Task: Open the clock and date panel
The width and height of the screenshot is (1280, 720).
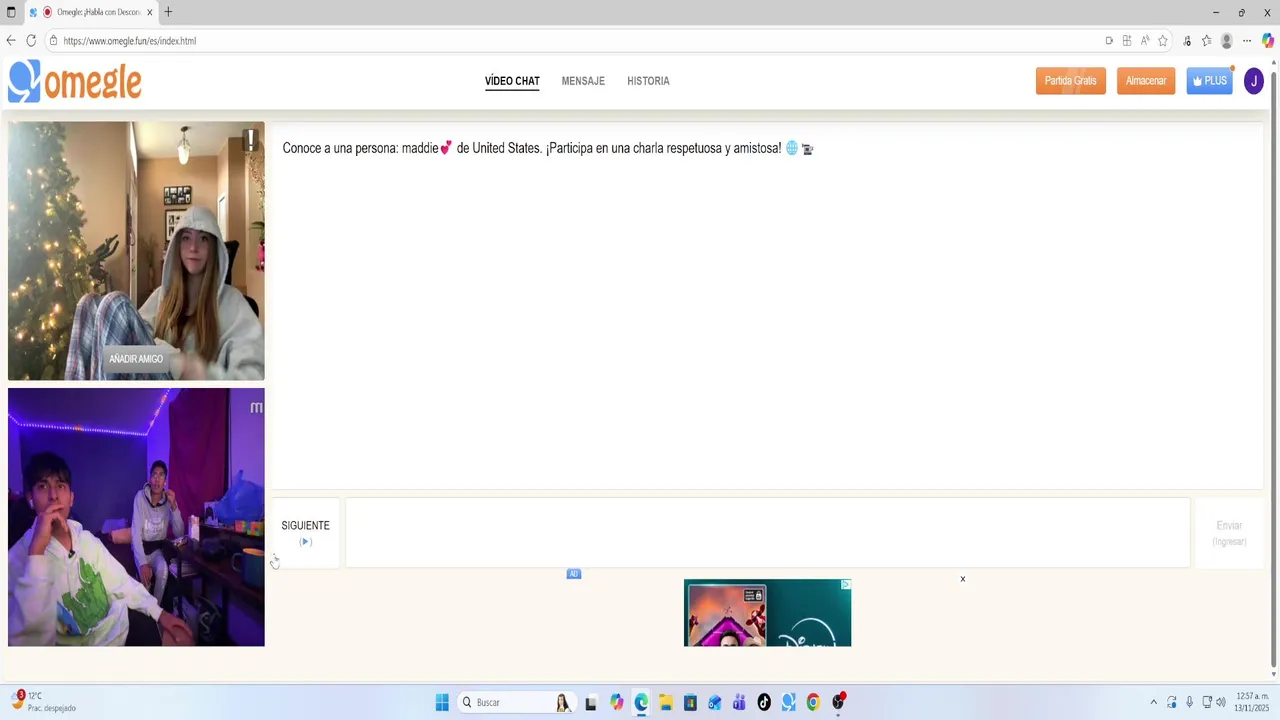Action: (x=1252, y=702)
